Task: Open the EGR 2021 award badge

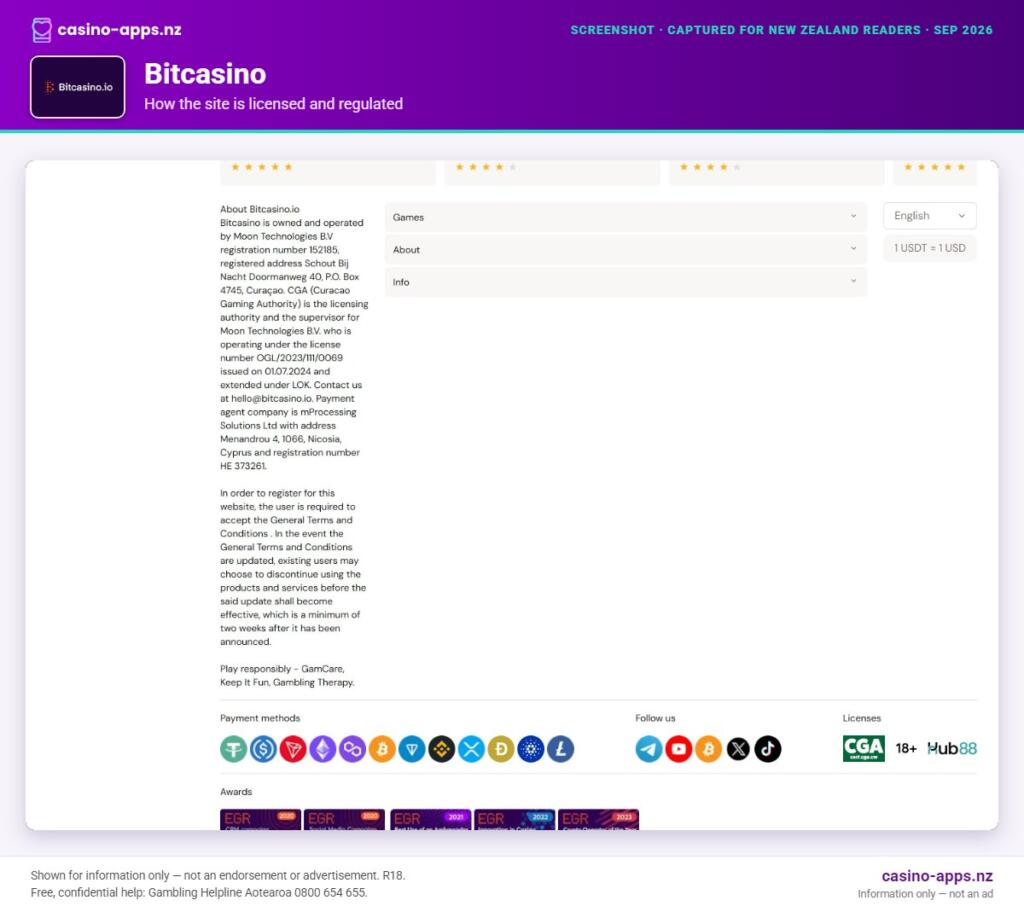Action: [x=430, y=820]
